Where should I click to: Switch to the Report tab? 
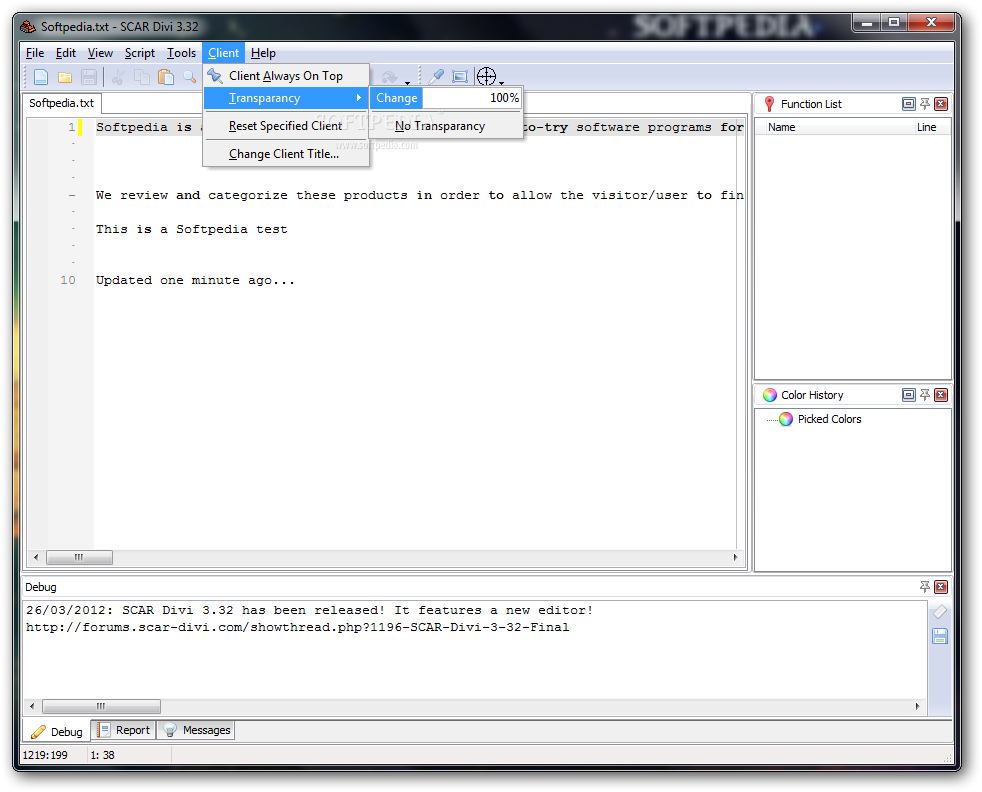124,730
